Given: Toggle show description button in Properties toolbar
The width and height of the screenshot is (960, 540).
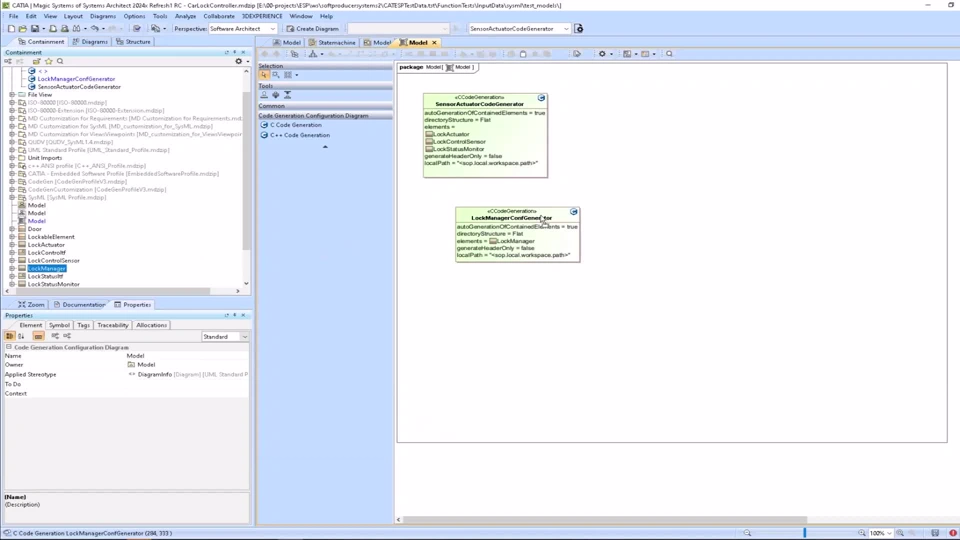Looking at the screenshot, I should pos(38,336).
